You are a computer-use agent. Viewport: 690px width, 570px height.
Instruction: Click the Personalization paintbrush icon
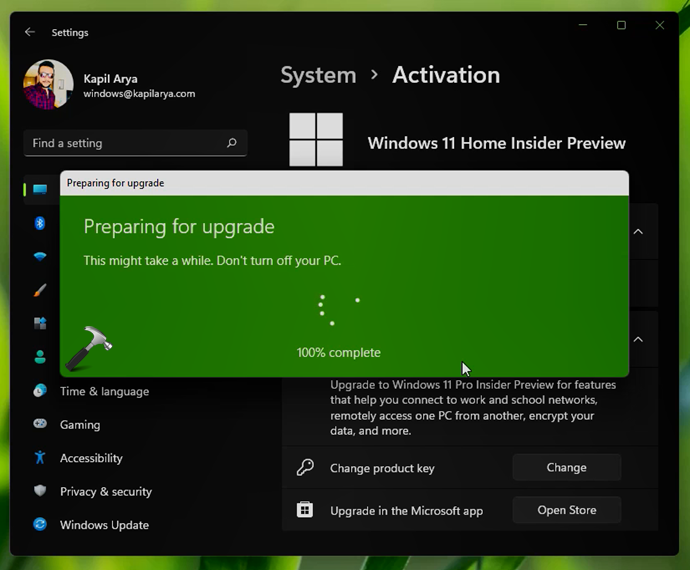pyautogui.click(x=40, y=290)
